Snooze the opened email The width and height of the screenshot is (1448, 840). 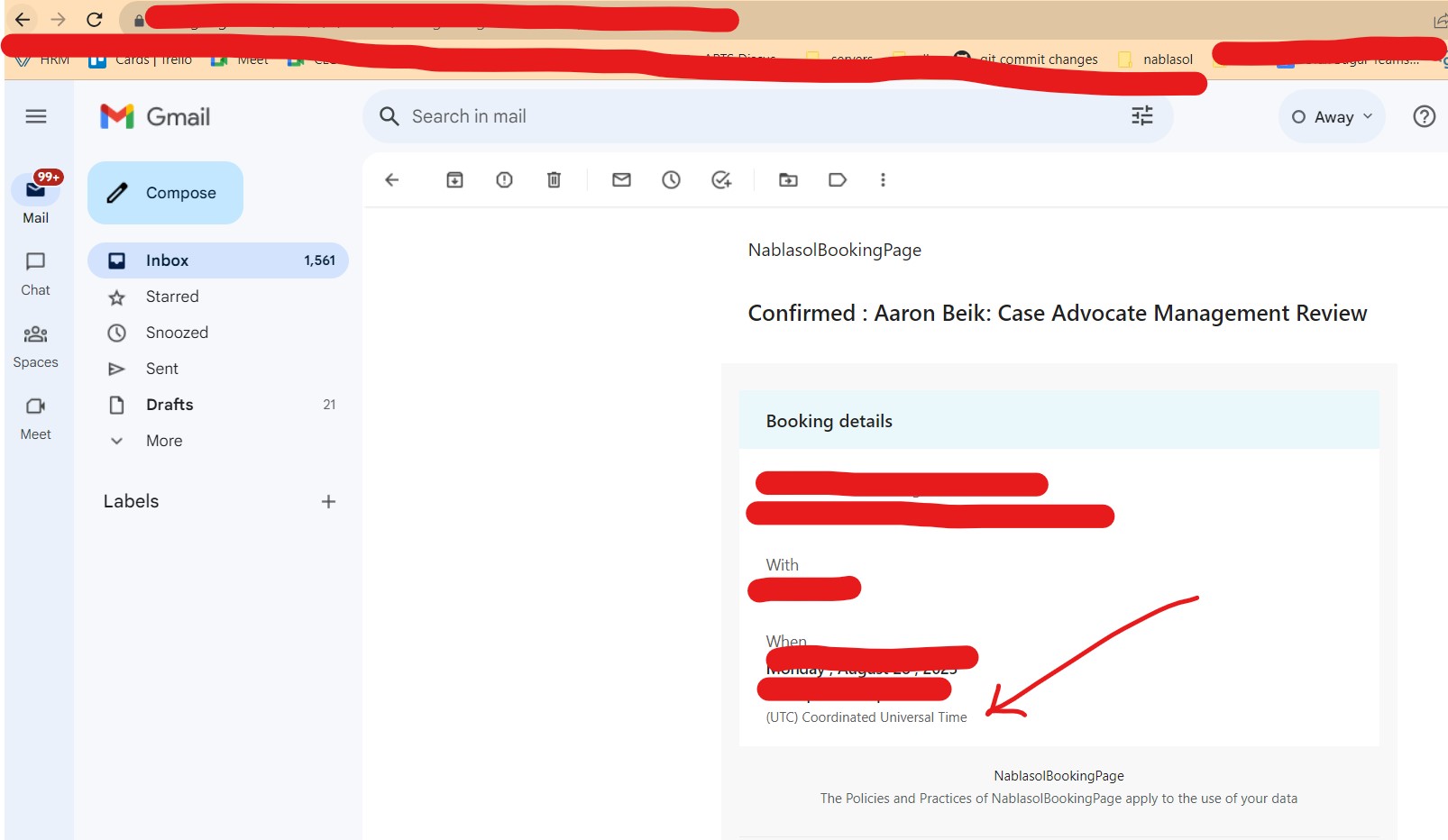coord(671,179)
